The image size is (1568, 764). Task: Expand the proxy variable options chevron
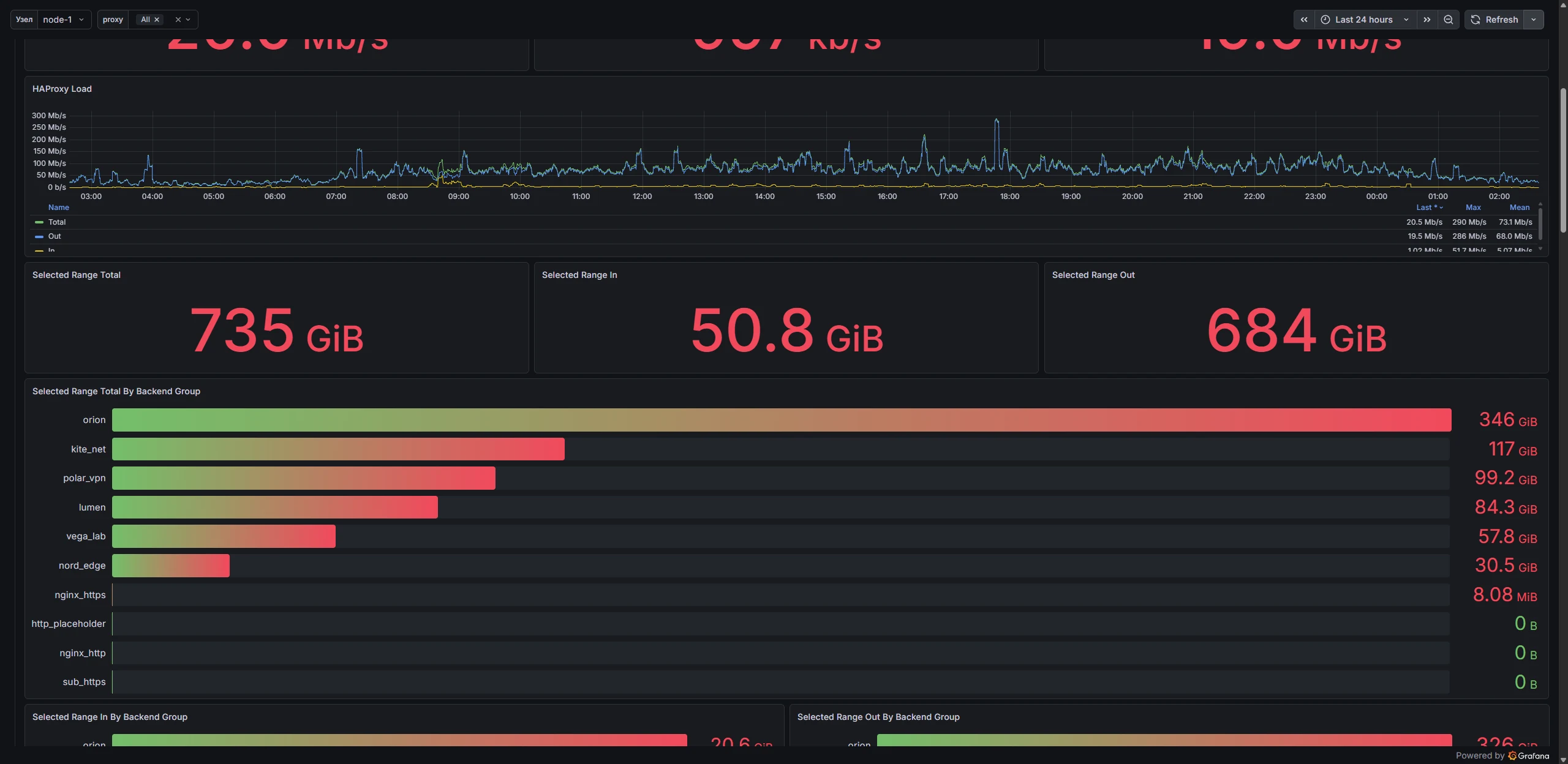(x=188, y=20)
